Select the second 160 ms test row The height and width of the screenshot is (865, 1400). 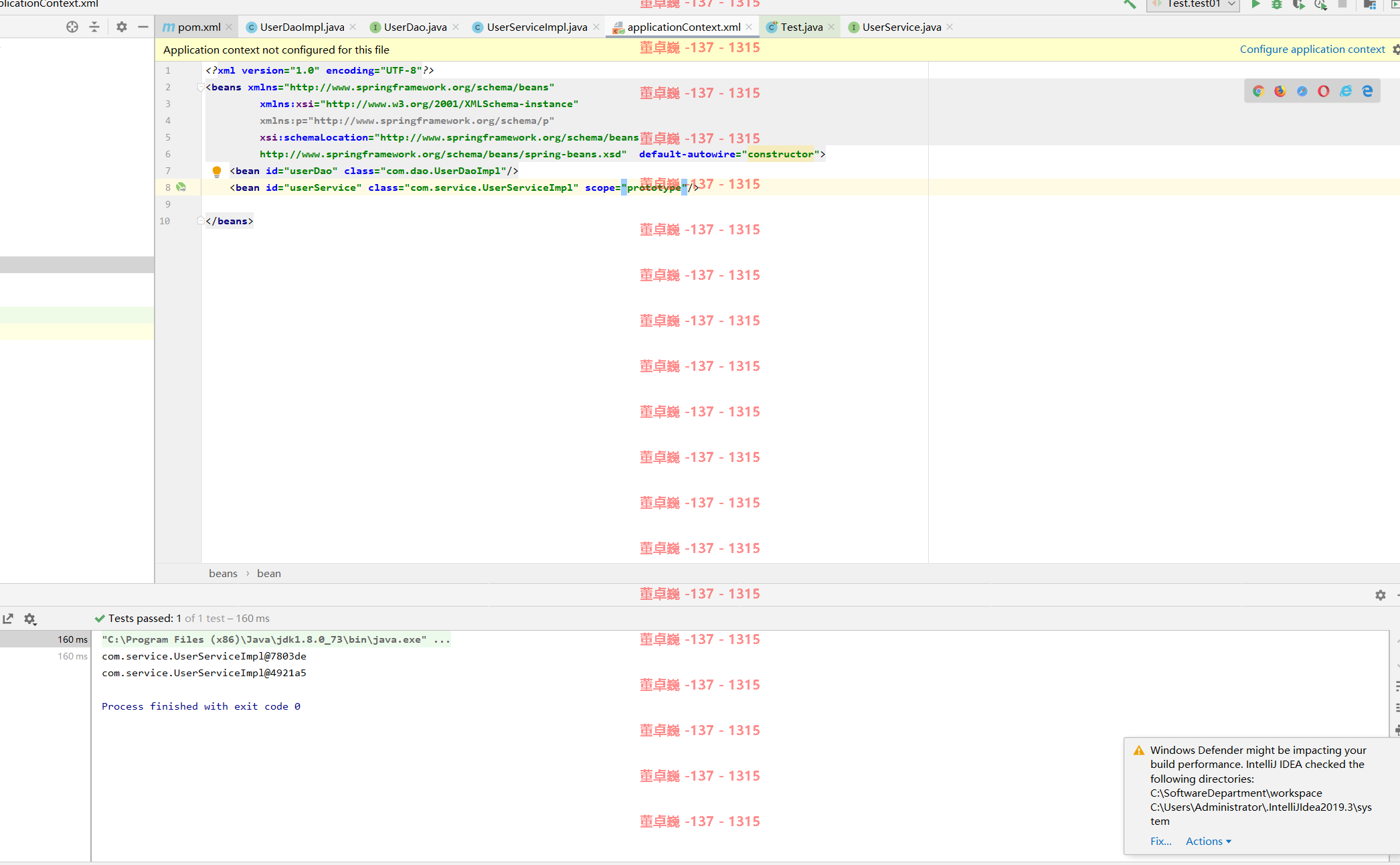[46, 656]
